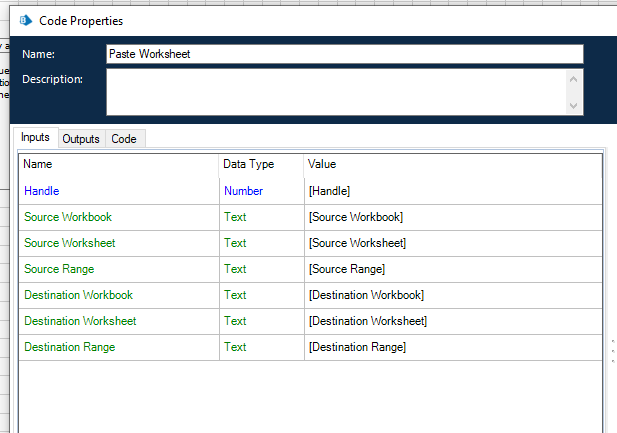Click the Value column header
The image size is (617, 433).
point(322,164)
